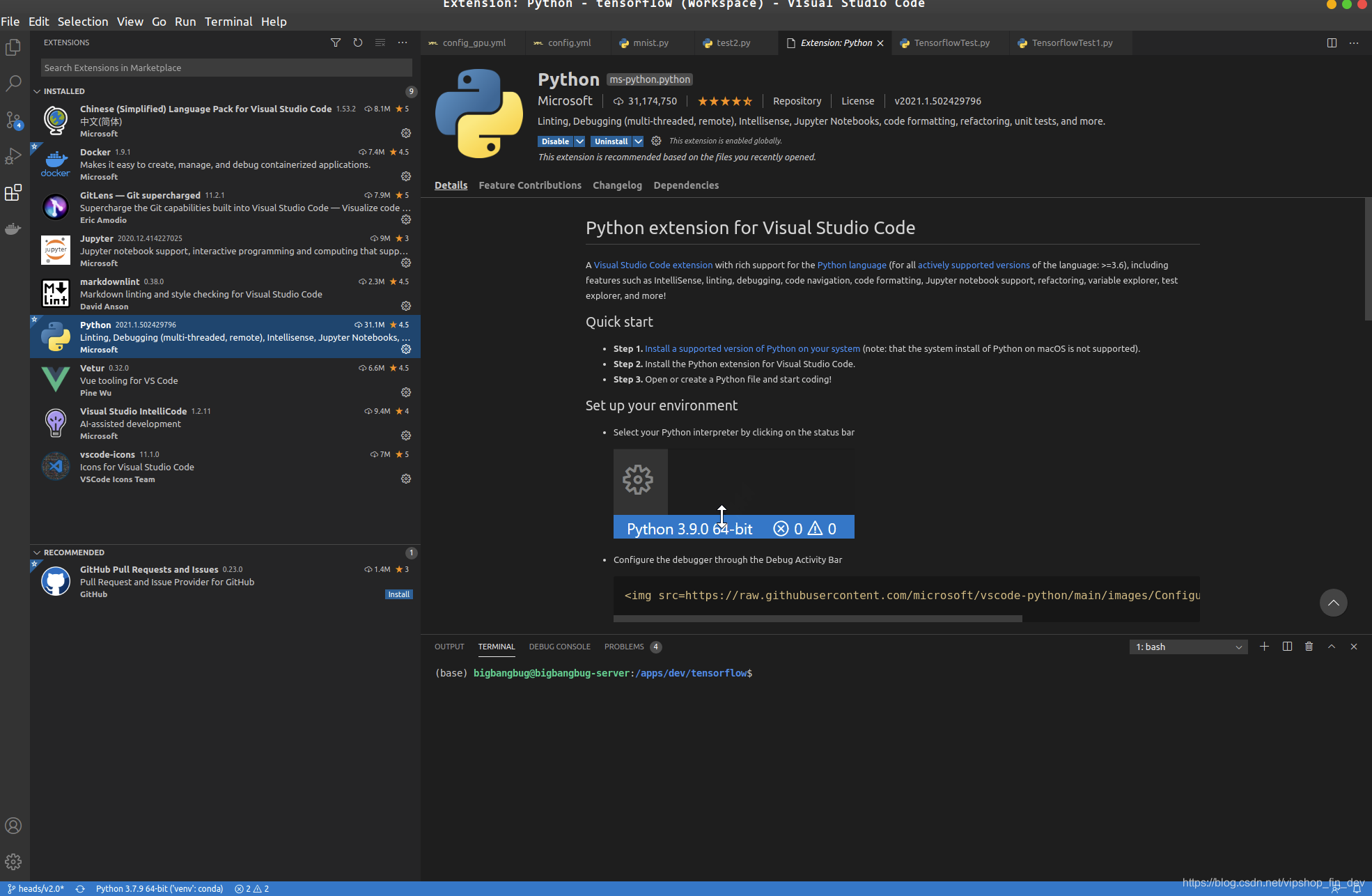Open manage gear for GitLens extension

406,219
